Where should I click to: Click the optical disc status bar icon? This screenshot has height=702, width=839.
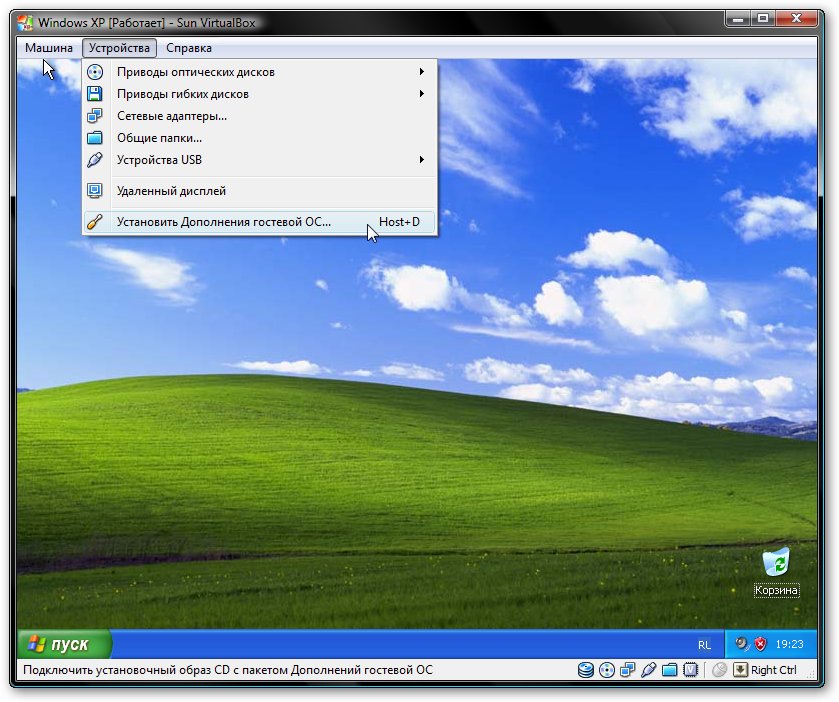tap(607, 670)
